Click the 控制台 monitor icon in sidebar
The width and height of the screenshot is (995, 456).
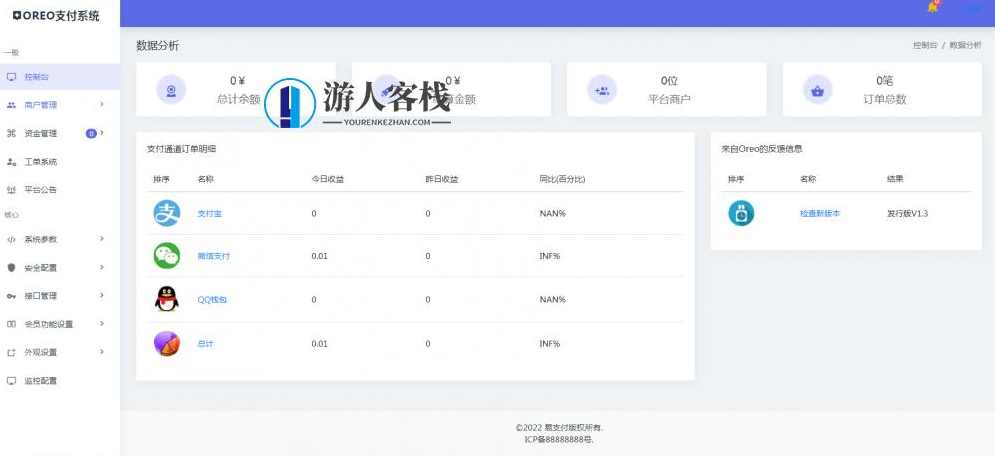pyautogui.click(x=11, y=77)
